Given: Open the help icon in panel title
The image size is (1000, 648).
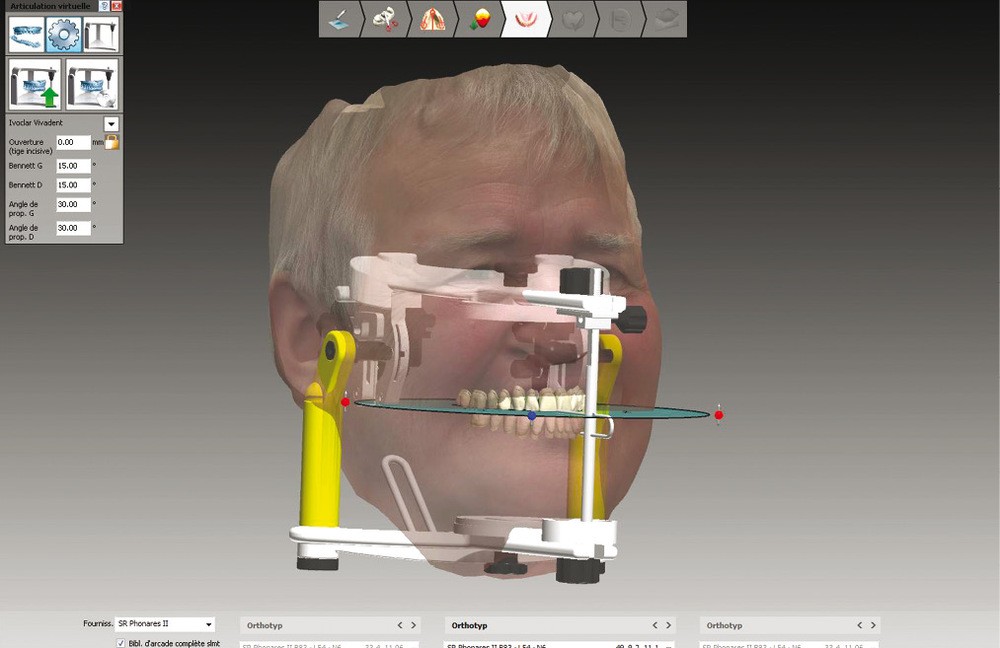Looking at the screenshot, I should 105,6.
